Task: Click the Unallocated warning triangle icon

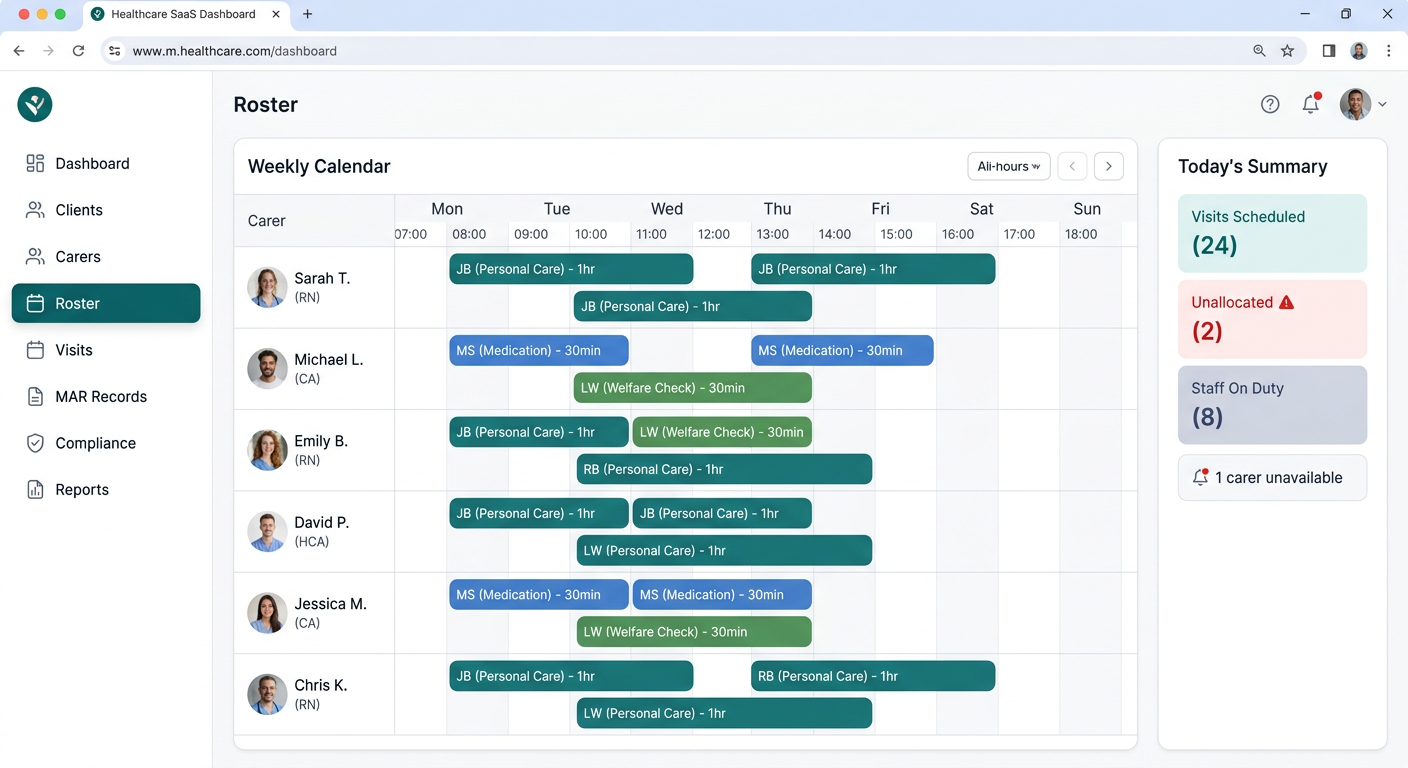Action: pos(1286,302)
